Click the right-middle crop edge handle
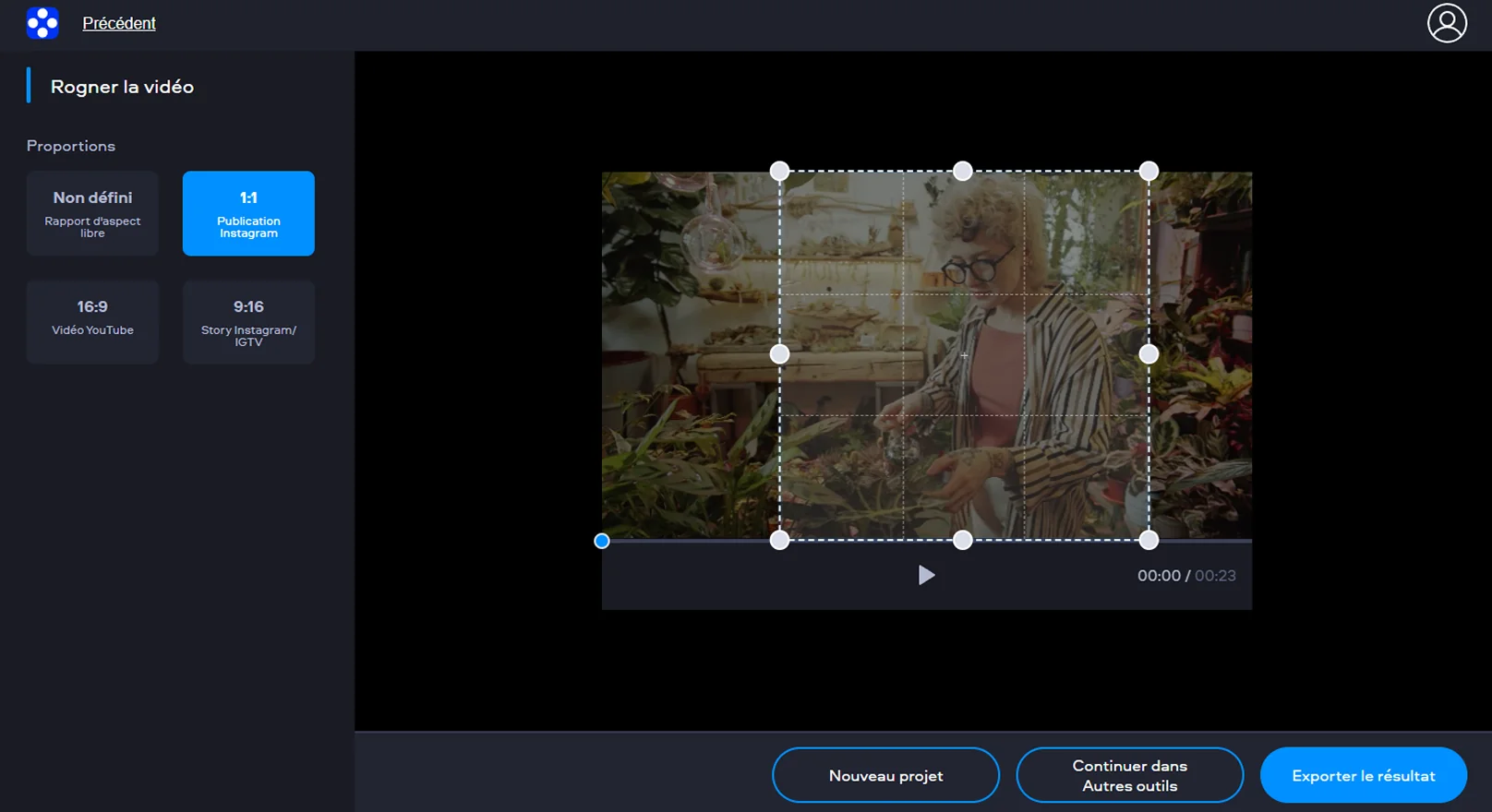The width and height of the screenshot is (1492, 812). tap(1149, 354)
